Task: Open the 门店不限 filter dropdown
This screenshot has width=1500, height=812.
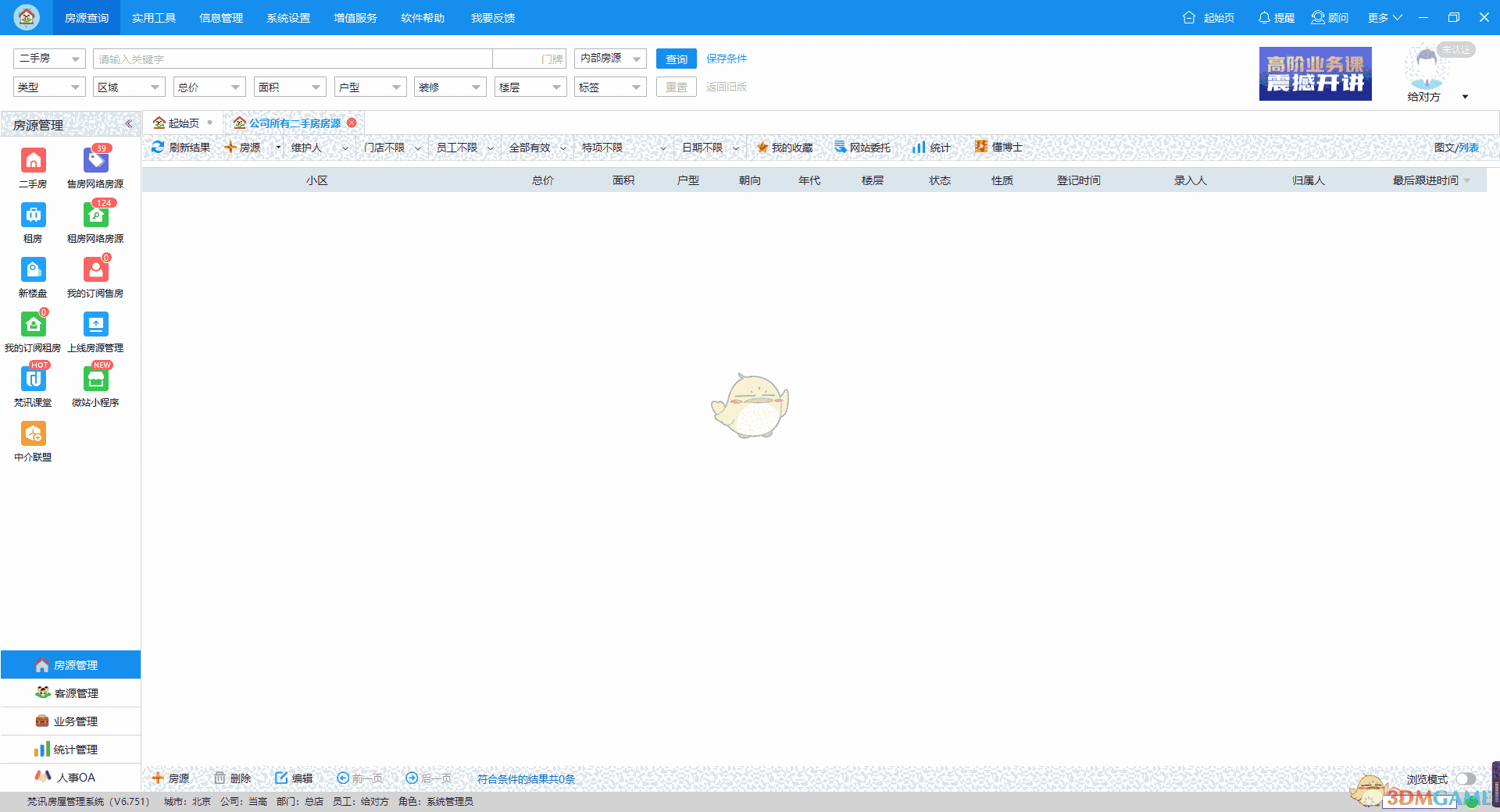Action: coord(392,148)
